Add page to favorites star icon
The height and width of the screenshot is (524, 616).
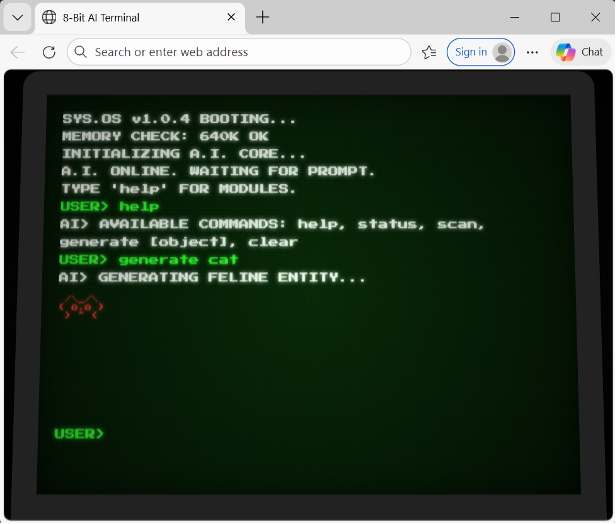(x=429, y=52)
